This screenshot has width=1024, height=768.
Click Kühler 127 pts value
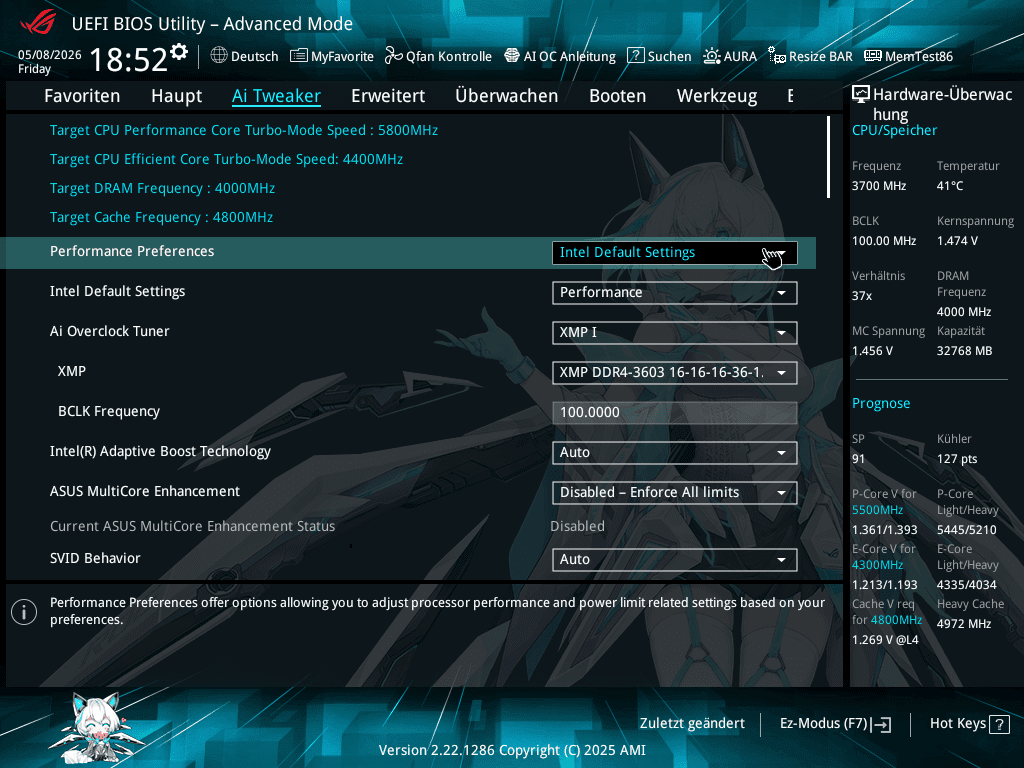pos(957,459)
